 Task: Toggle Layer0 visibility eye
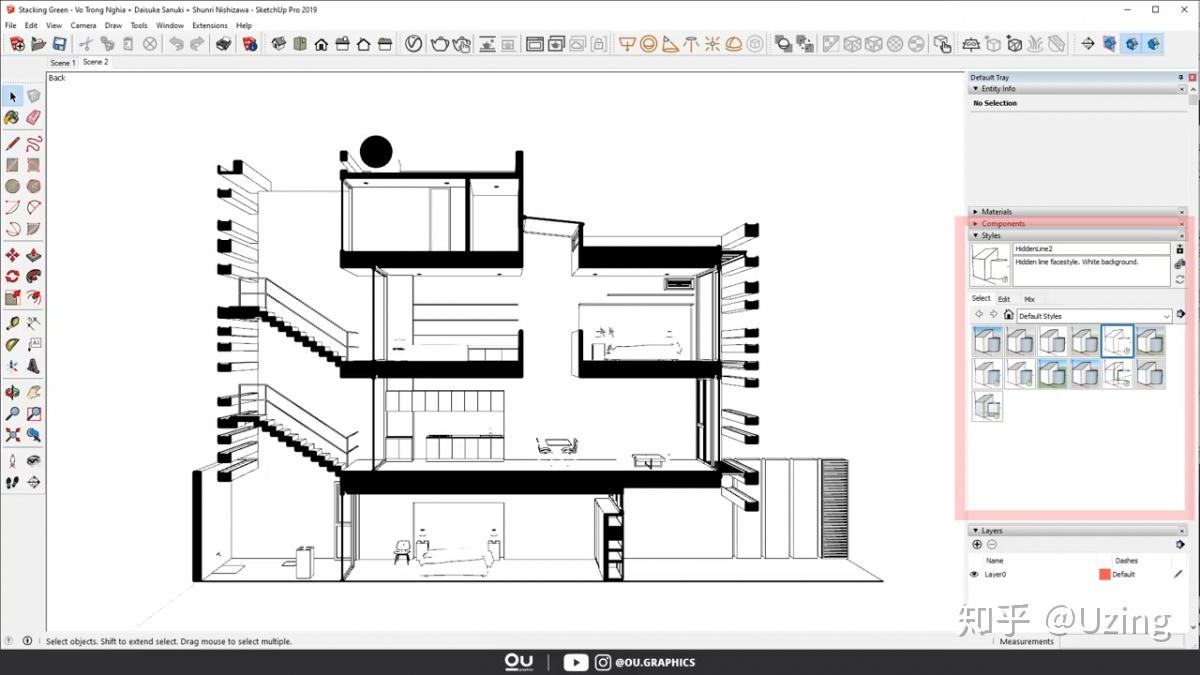click(974, 574)
